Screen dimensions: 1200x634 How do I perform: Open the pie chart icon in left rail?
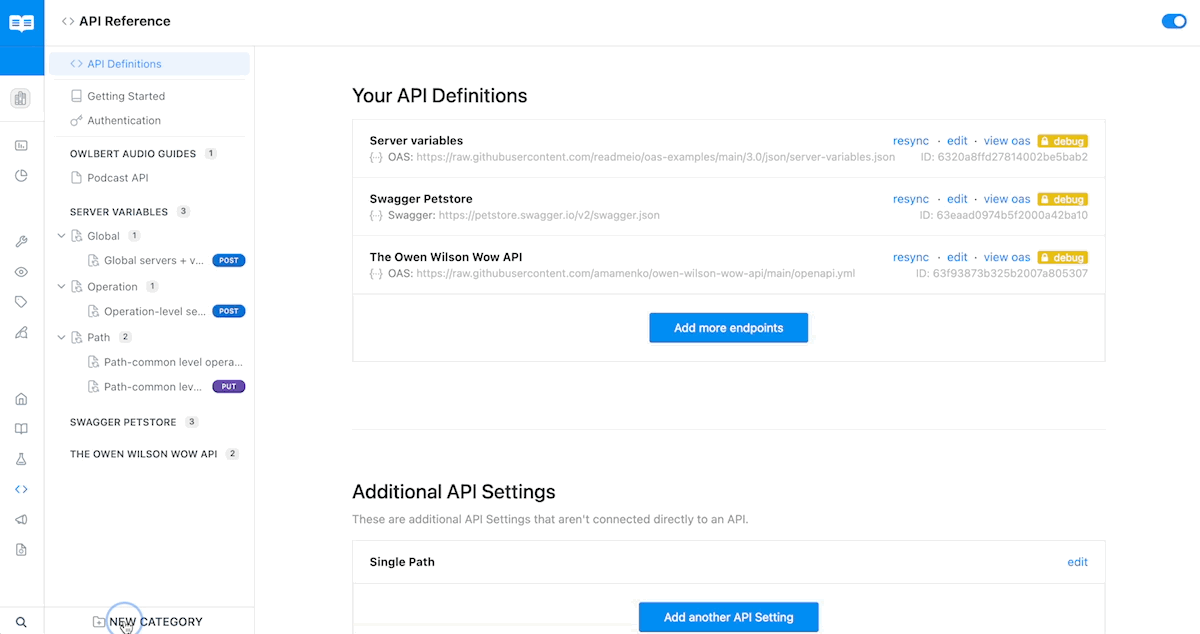(x=21, y=176)
